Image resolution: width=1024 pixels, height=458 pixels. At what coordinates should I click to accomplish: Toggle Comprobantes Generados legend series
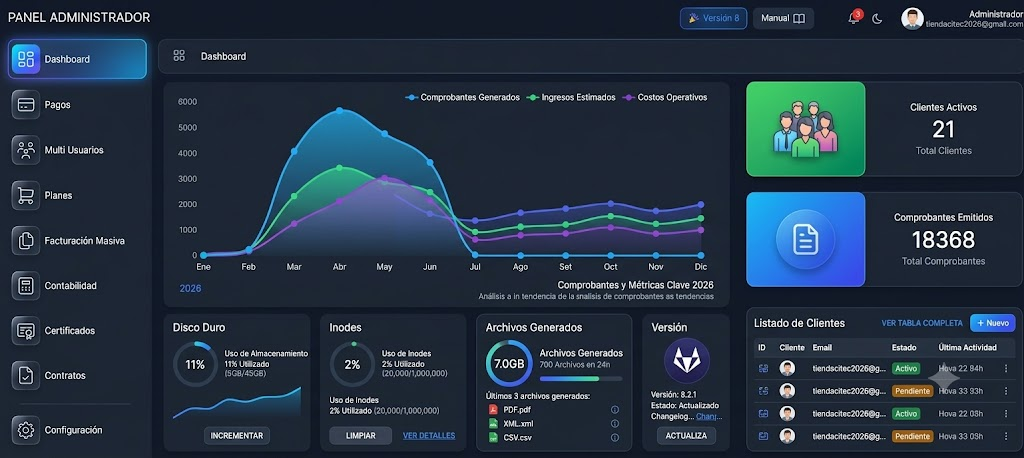pos(462,97)
